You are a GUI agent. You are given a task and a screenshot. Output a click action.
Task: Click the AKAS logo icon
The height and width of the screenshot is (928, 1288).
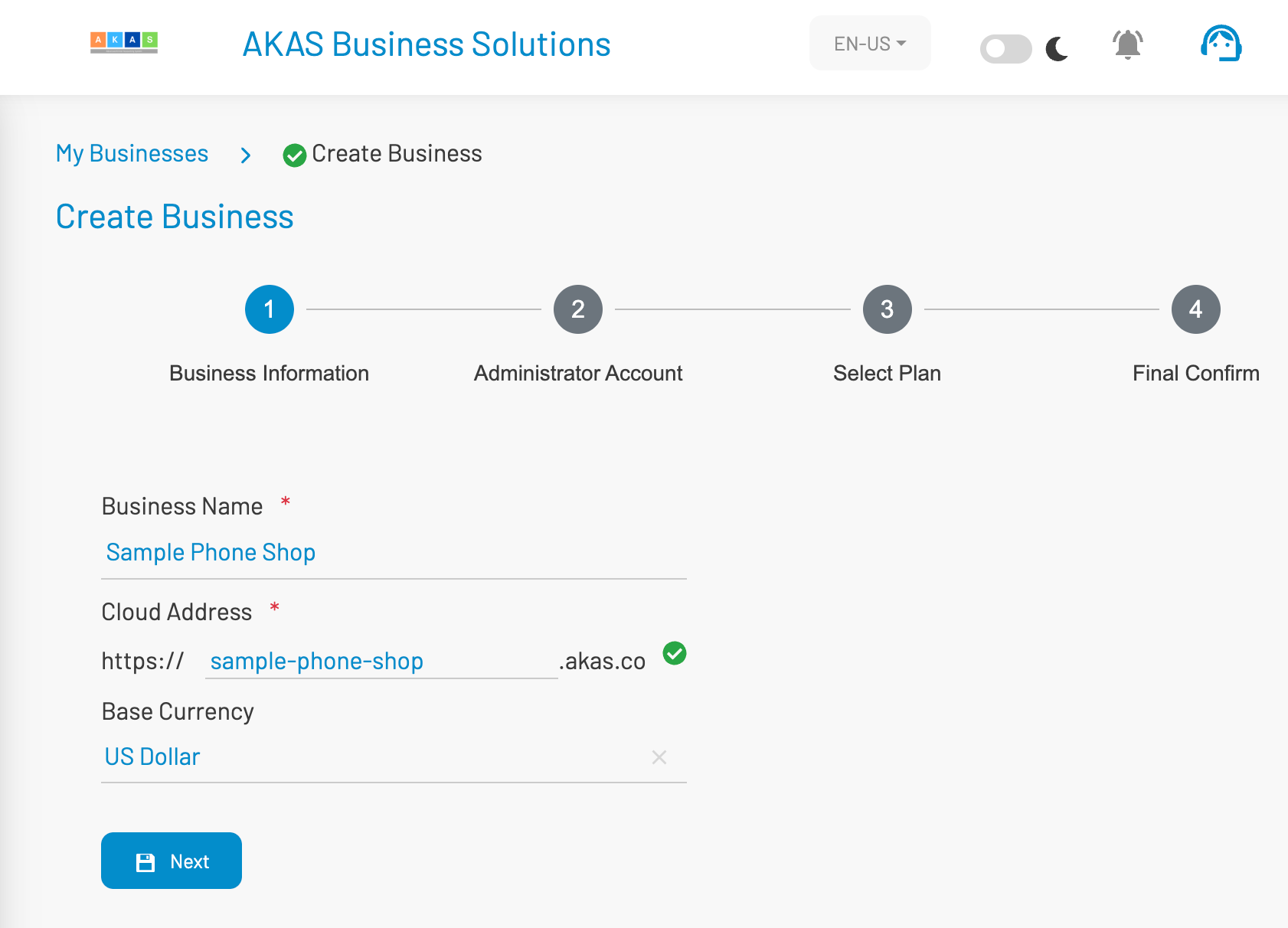pyautogui.click(x=124, y=42)
